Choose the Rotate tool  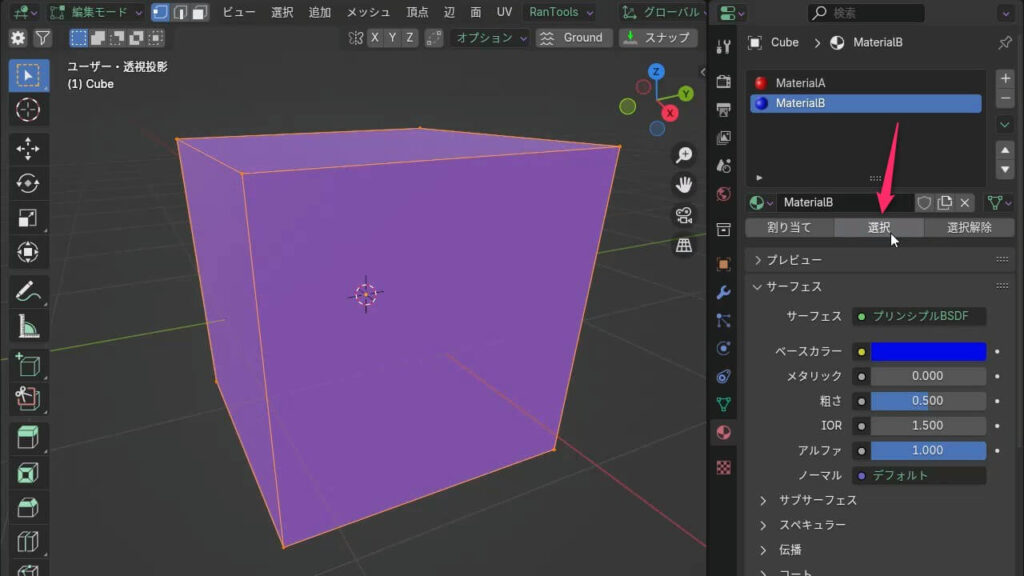(28, 184)
